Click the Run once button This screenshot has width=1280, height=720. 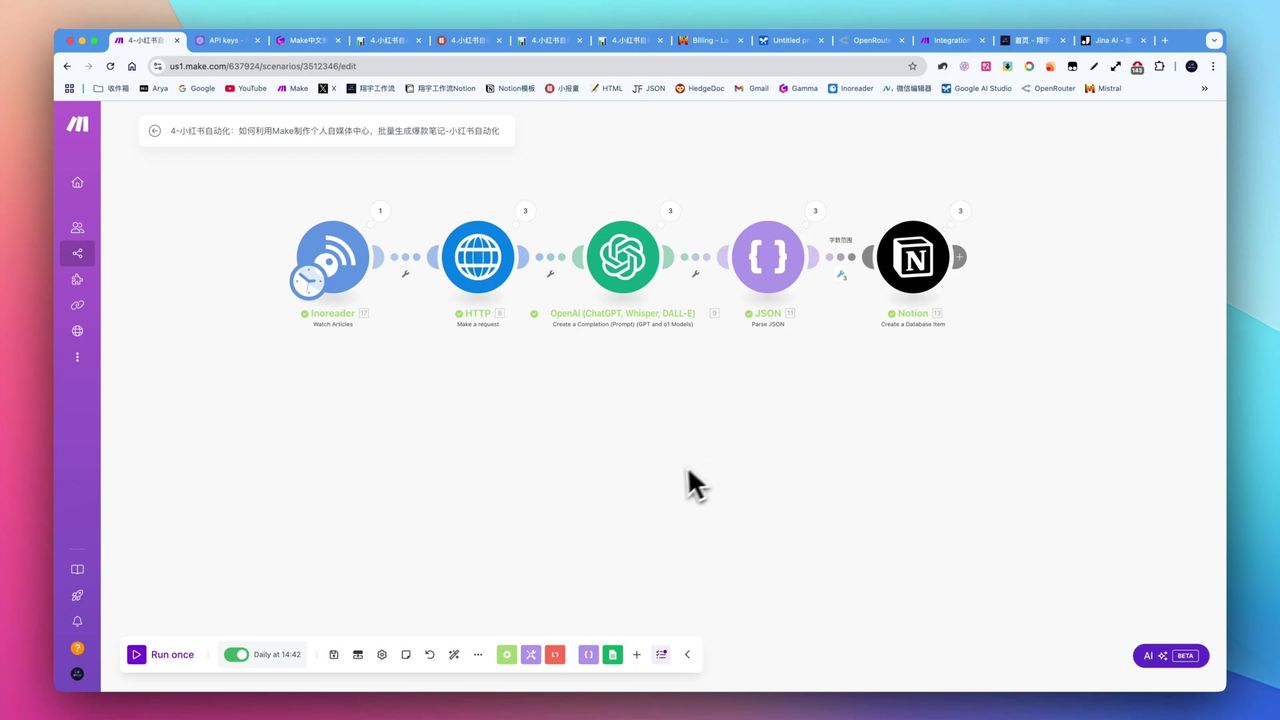click(x=162, y=655)
